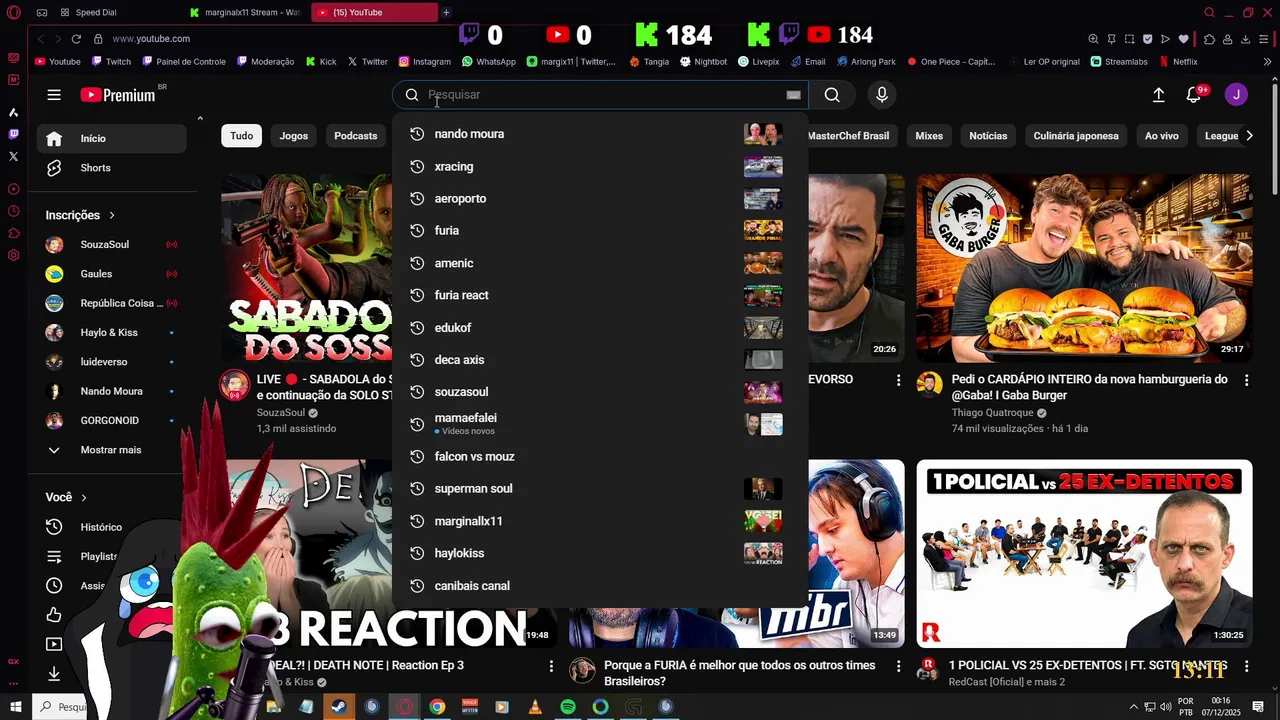Select the Podcasts filter chip
The width and height of the screenshot is (1280, 720).
tap(355, 136)
